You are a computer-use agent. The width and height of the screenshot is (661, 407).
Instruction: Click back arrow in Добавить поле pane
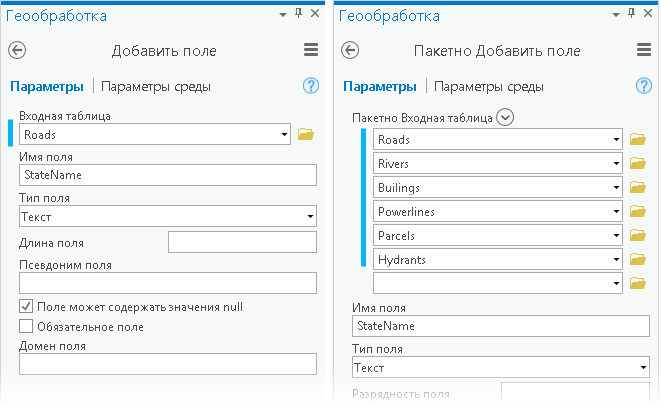17,51
